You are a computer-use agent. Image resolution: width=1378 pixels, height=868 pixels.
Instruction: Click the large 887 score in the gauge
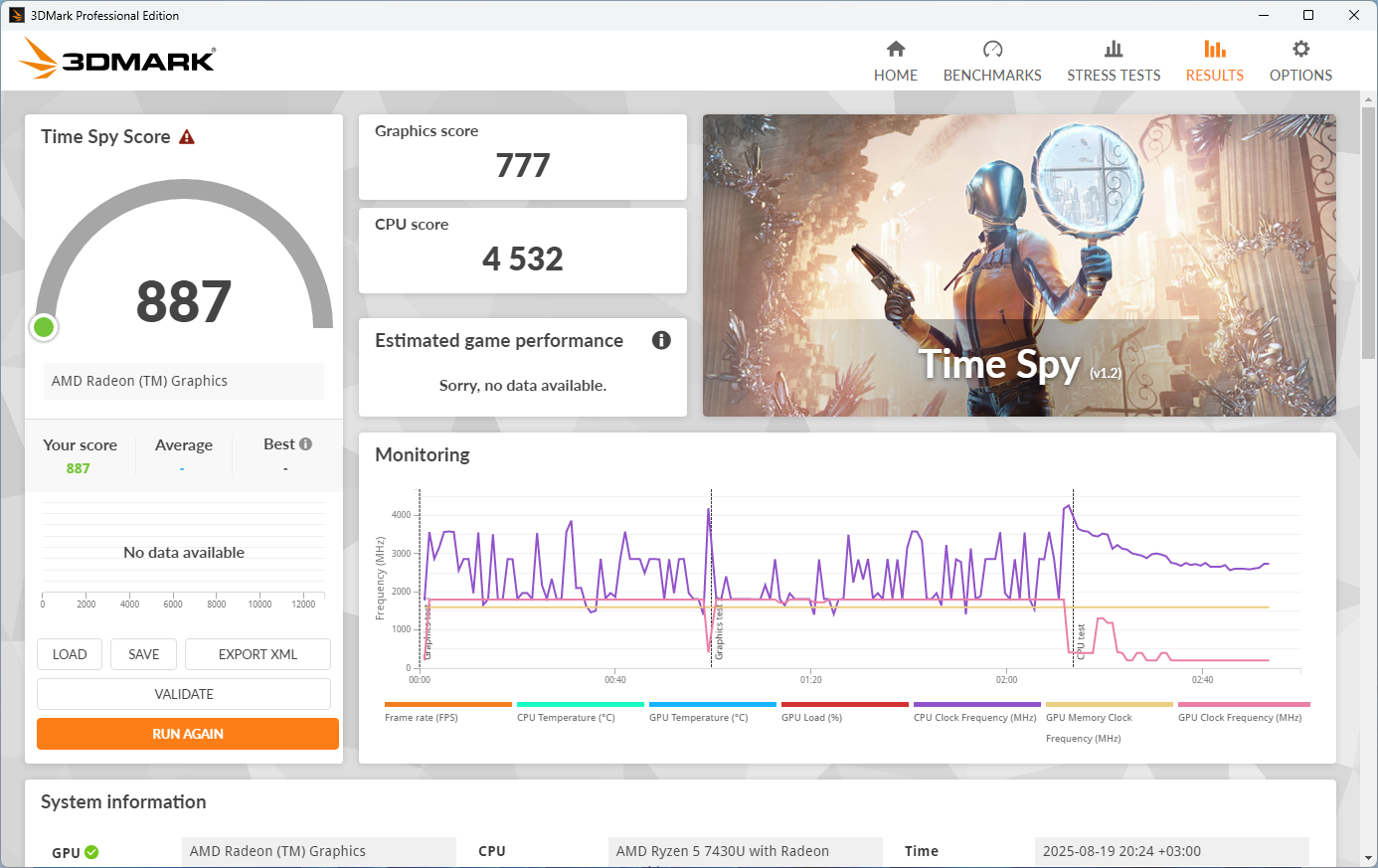coord(184,301)
